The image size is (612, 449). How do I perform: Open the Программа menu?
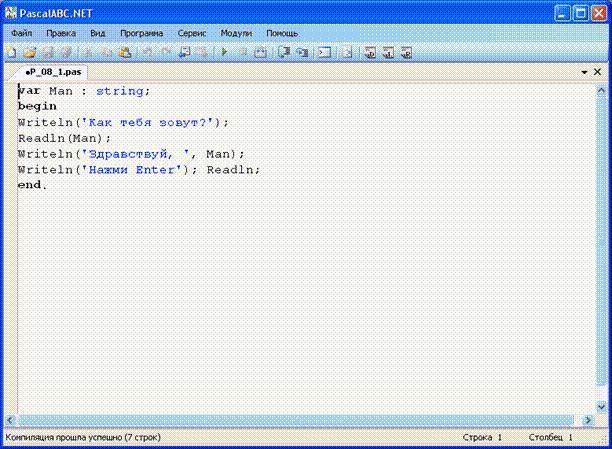(141, 34)
